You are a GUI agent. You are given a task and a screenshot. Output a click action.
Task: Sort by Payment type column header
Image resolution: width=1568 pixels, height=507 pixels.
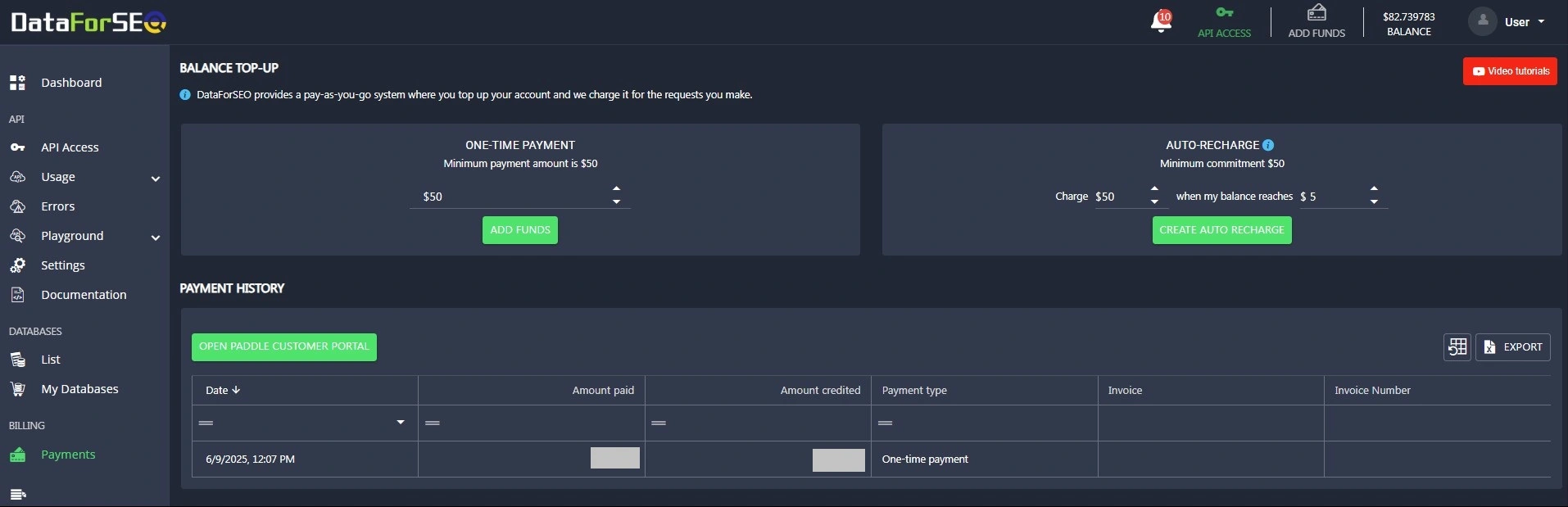984,391
